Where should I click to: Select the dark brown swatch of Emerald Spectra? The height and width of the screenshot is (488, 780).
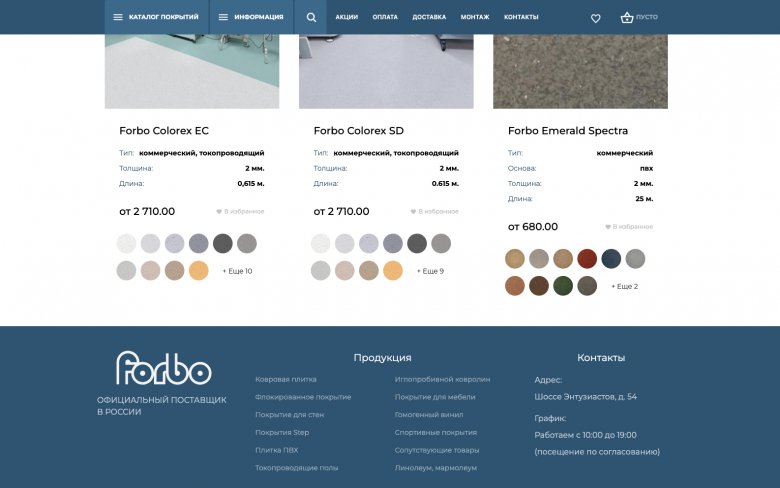click(539, 286)
